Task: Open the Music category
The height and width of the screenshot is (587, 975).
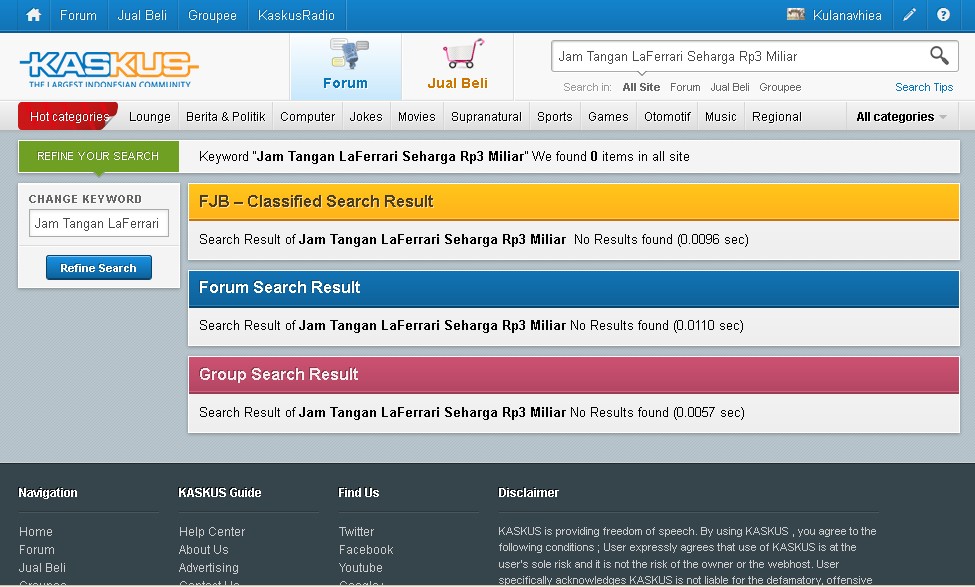Action: (x=721, y=116)
